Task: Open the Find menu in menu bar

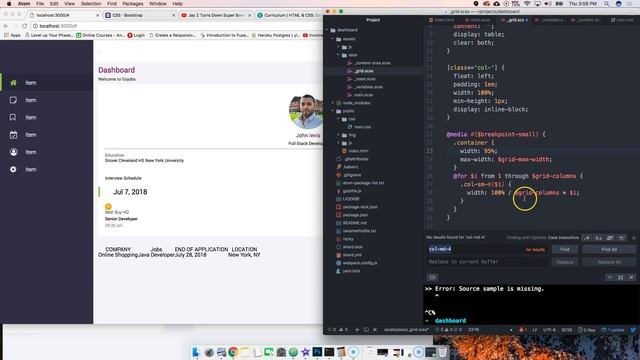Action: pyautogui.click(x=112, y=4)
